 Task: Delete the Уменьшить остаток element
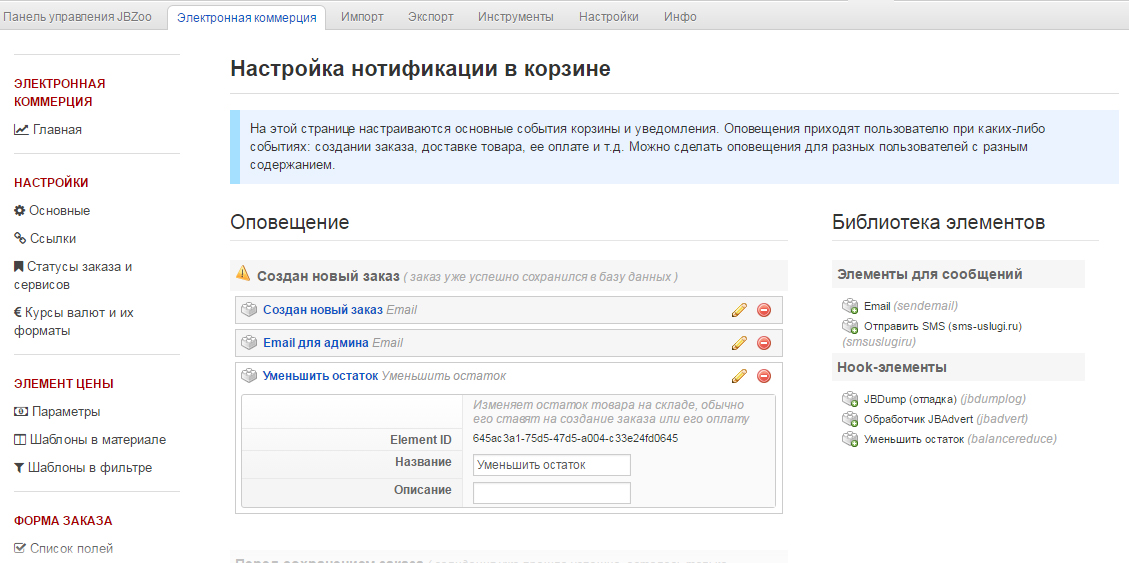[764, 376]
